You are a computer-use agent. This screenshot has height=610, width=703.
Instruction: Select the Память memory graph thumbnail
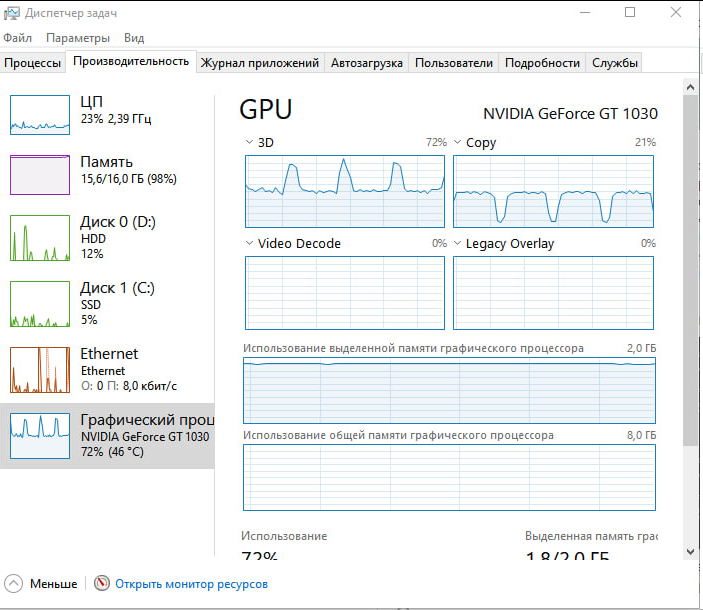(40, 174)
